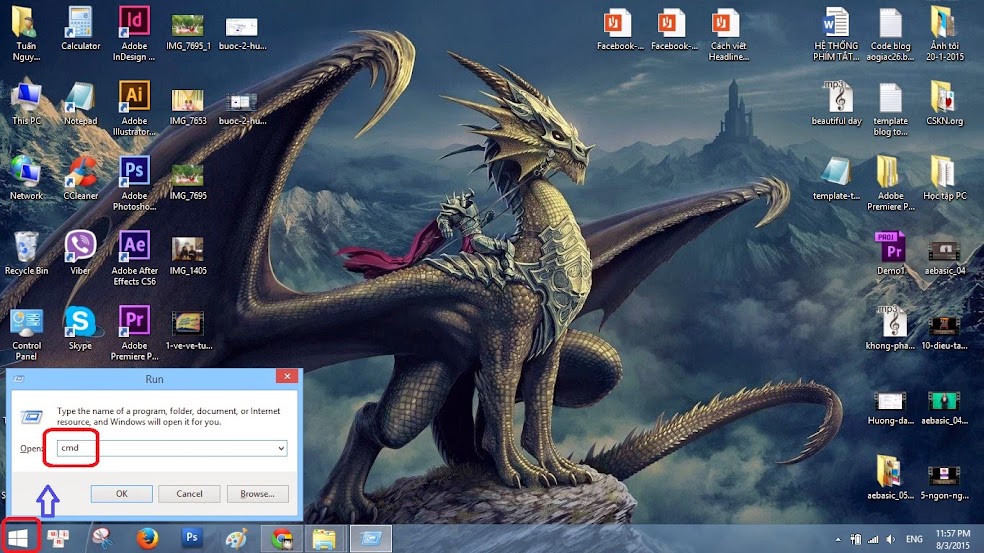The height and width of the screenshot is (553, 984).
Task: Select the template-t... notepad file
Action: click(837, 178)
